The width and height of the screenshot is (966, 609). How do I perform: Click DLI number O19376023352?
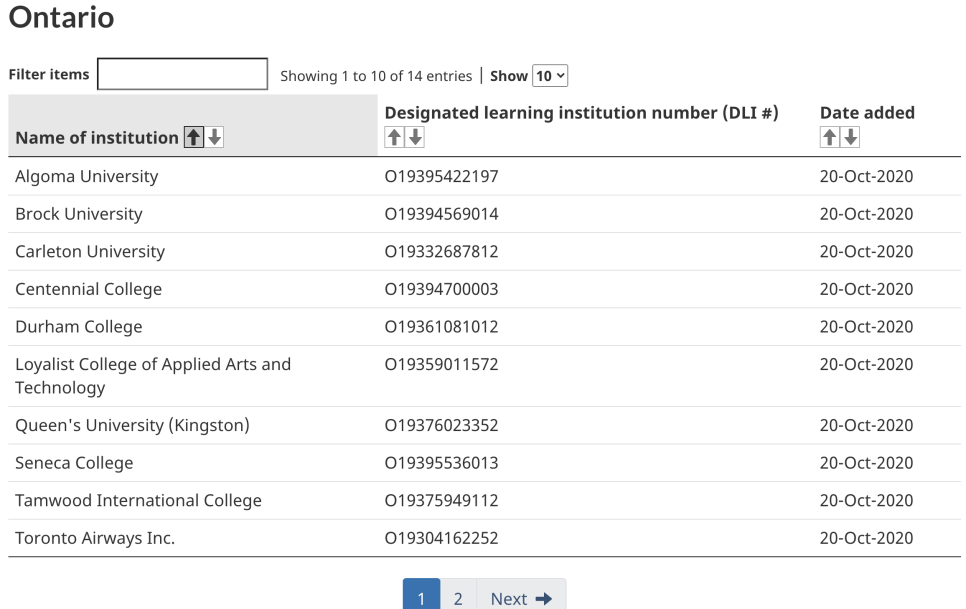click(441, 425)
